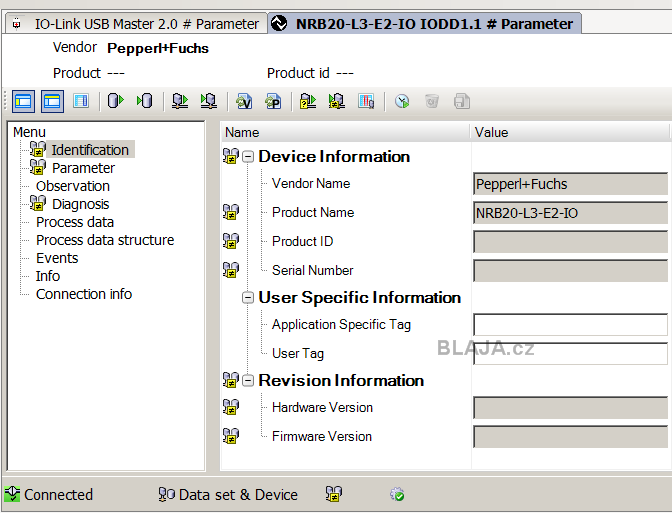
Task: Click the not-equal compare device toolbar icon
Action: (x=337, y=102)
